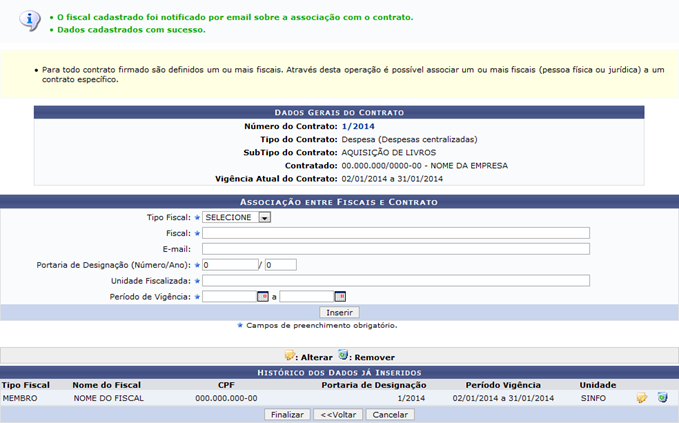Open the Tipo Fiscal SELECIONE dropdown
This screenshot has height=423, width=679.
click(236, 217)
